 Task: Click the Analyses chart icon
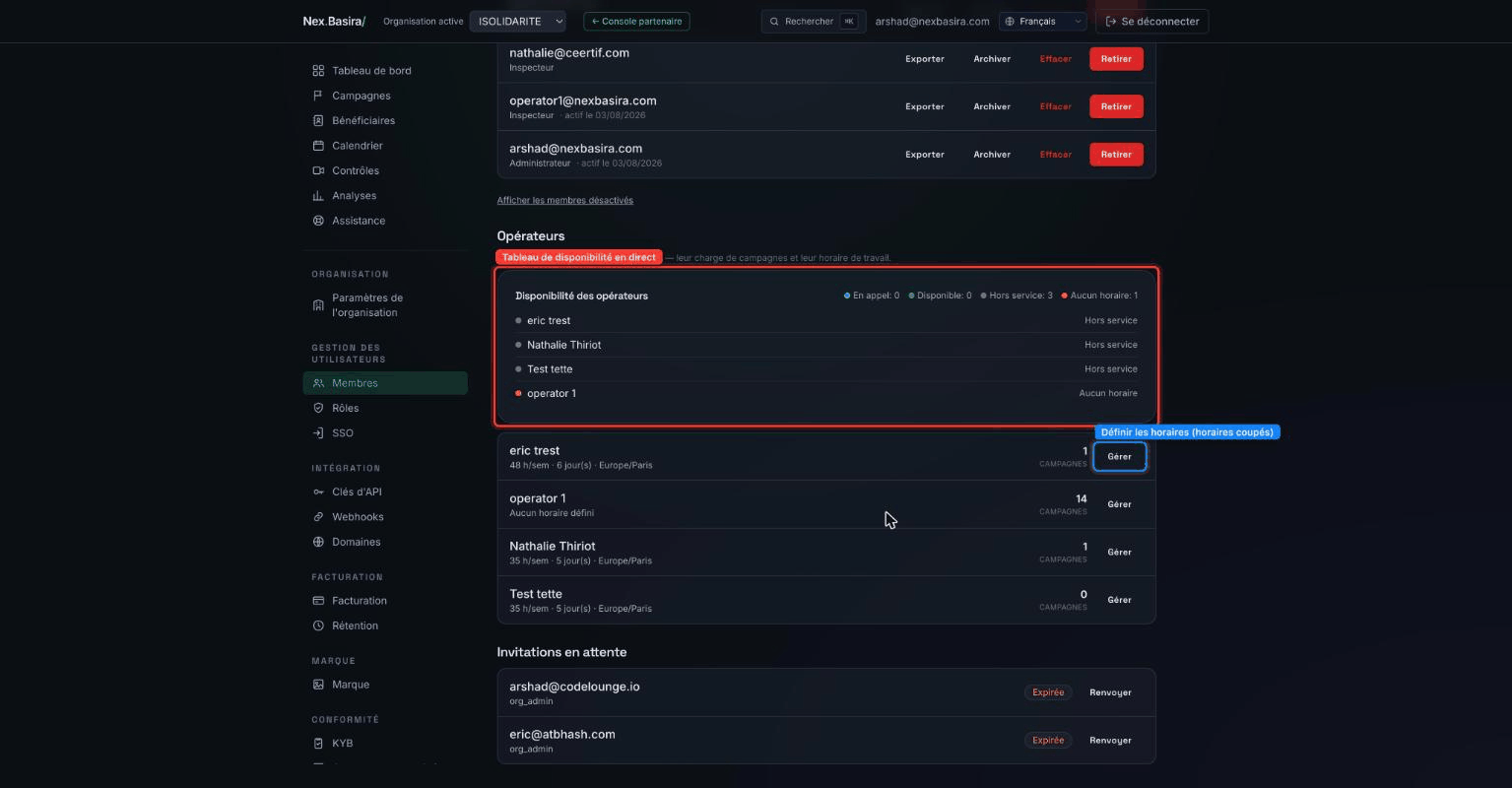pos(318,196)
